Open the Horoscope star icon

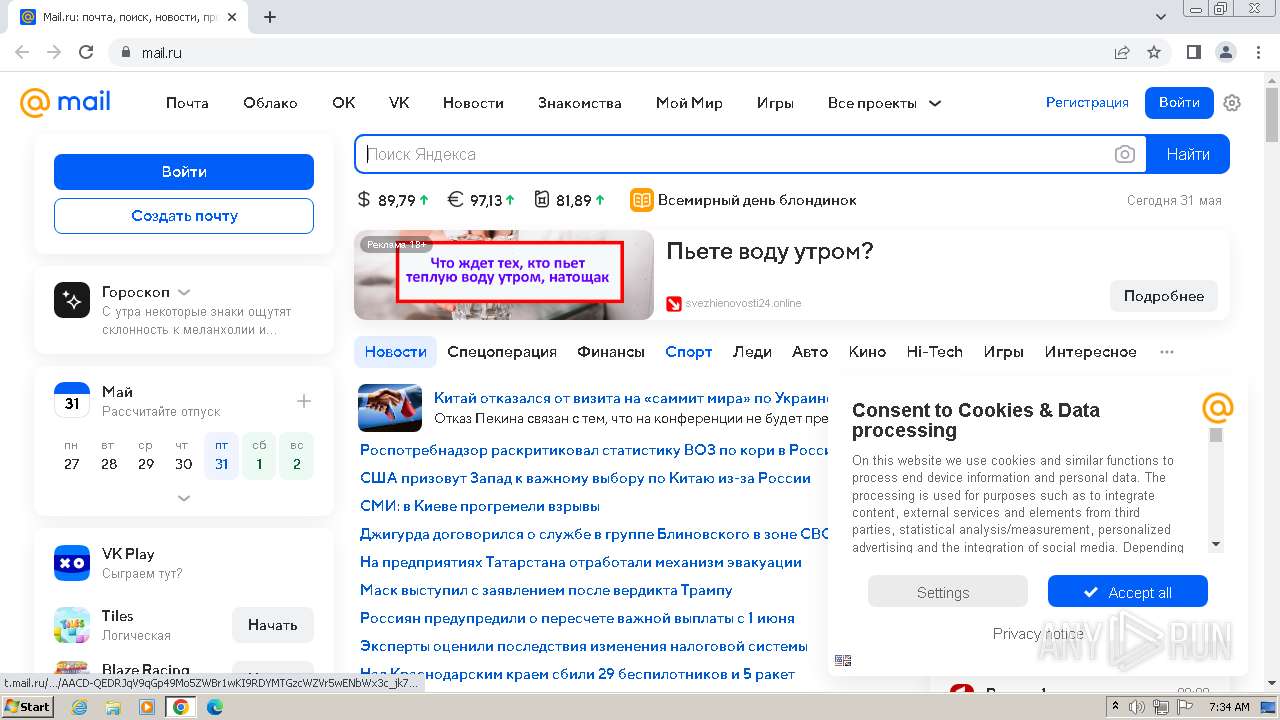click(72, 300)
